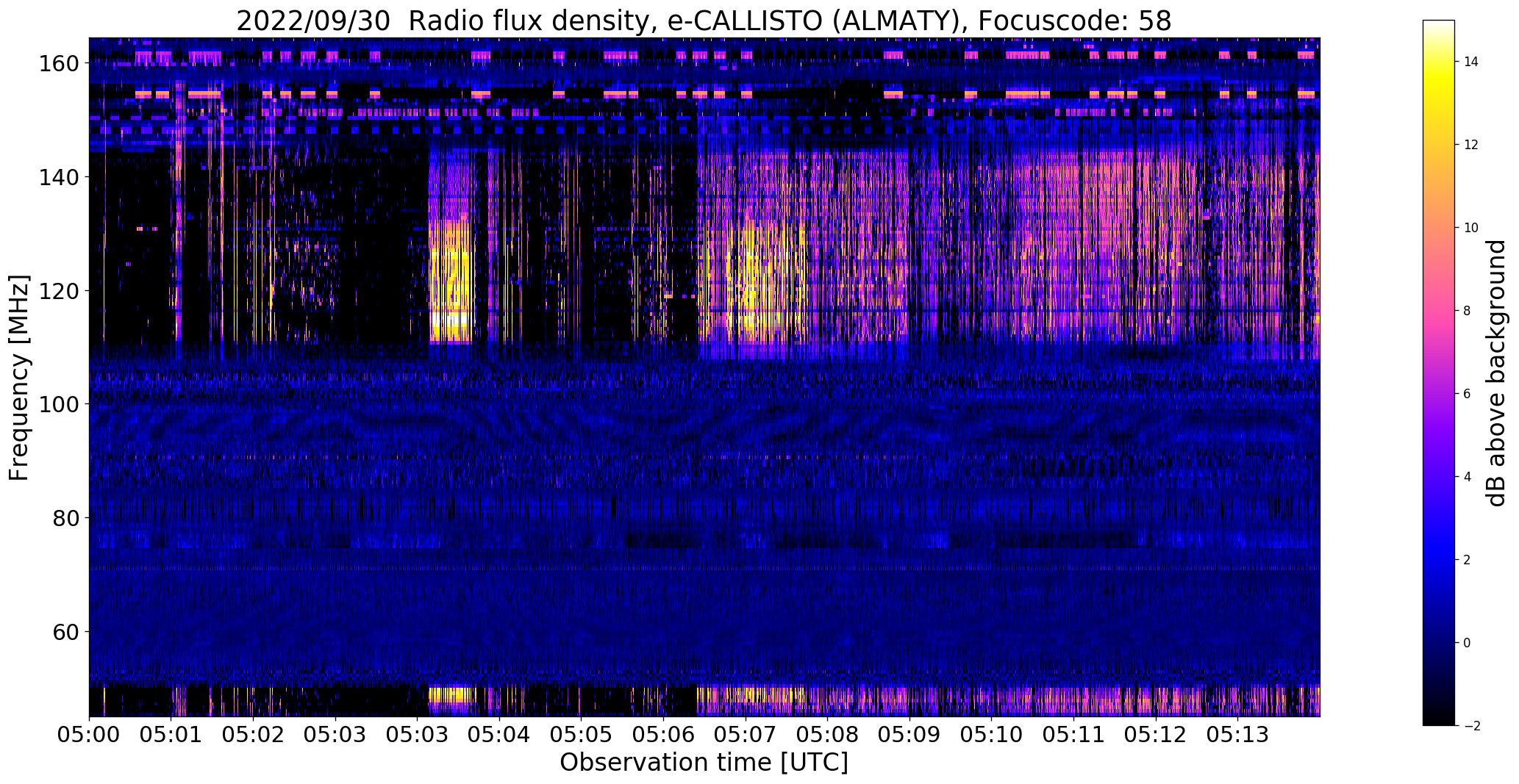Click the 05:11 time tick label
Screen dimensions: 1519x784
[x=1073, y=733]
